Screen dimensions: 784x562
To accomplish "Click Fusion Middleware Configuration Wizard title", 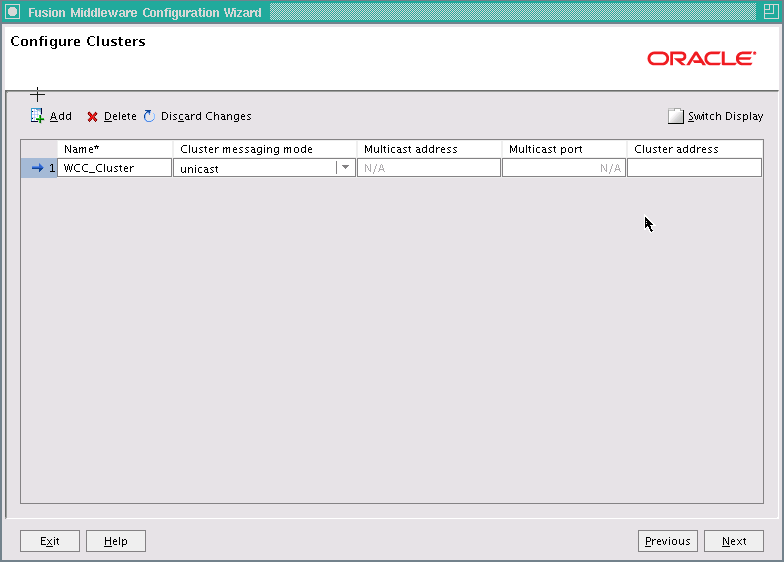I will [x=144, y=12].
